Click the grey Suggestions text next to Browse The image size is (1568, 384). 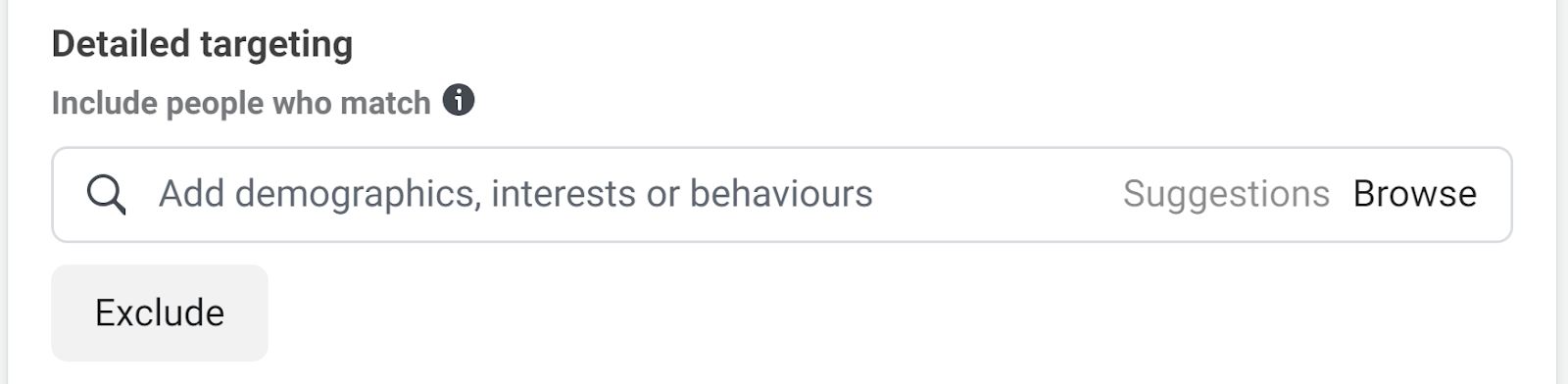coord(1226,194)
